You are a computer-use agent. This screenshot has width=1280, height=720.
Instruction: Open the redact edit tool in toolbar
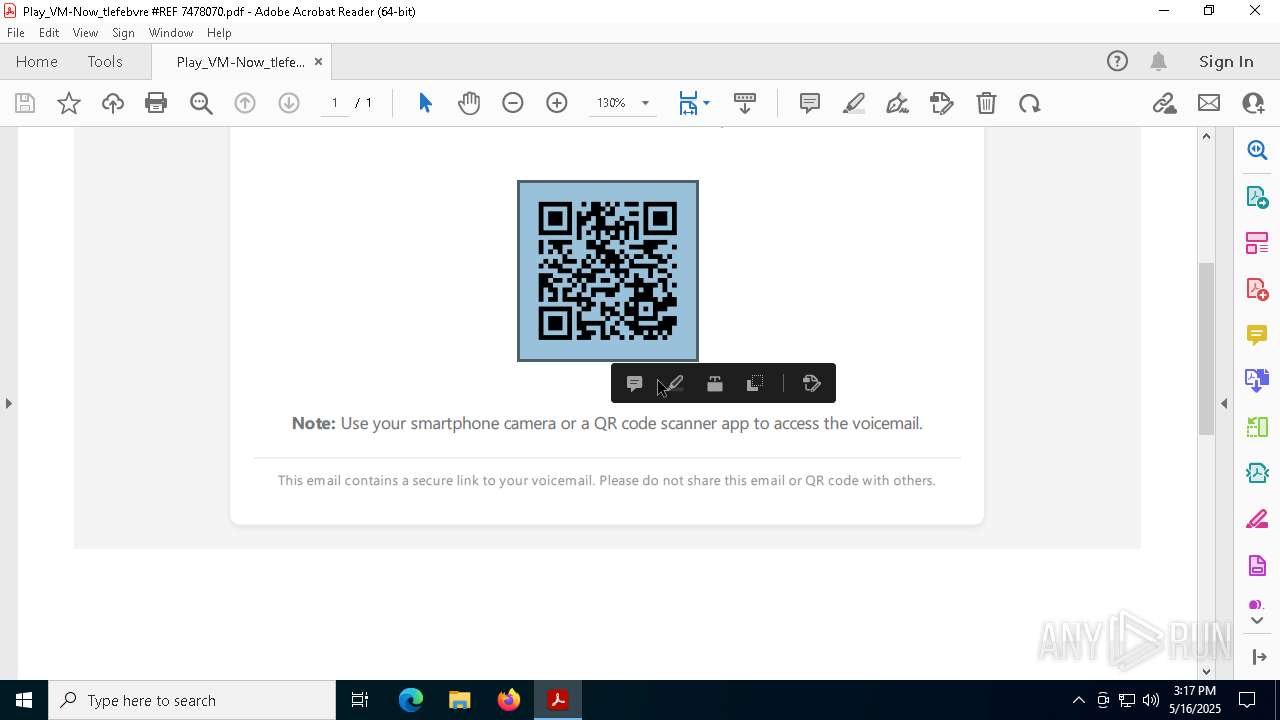coord(942,103)
